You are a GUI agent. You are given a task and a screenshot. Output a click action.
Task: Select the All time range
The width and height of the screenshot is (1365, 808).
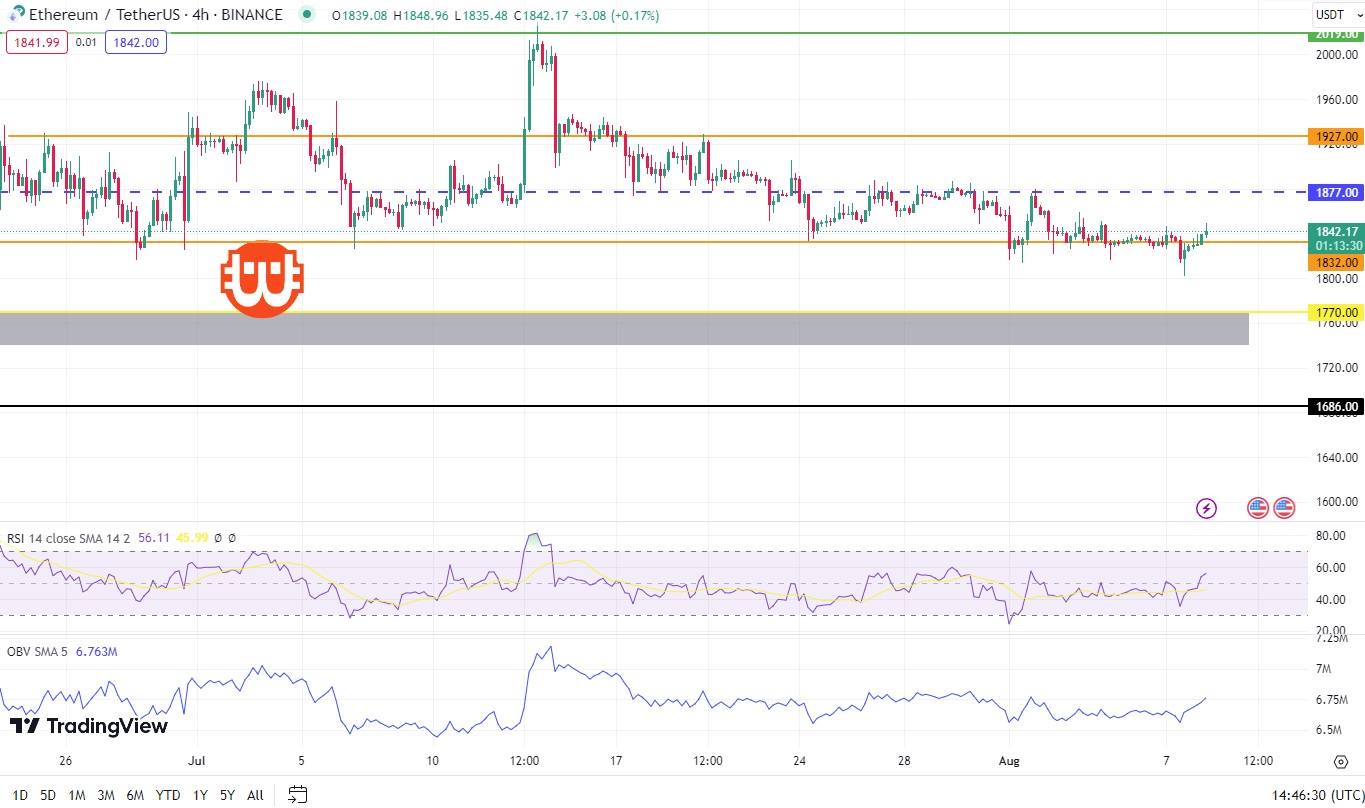[255, 795]
